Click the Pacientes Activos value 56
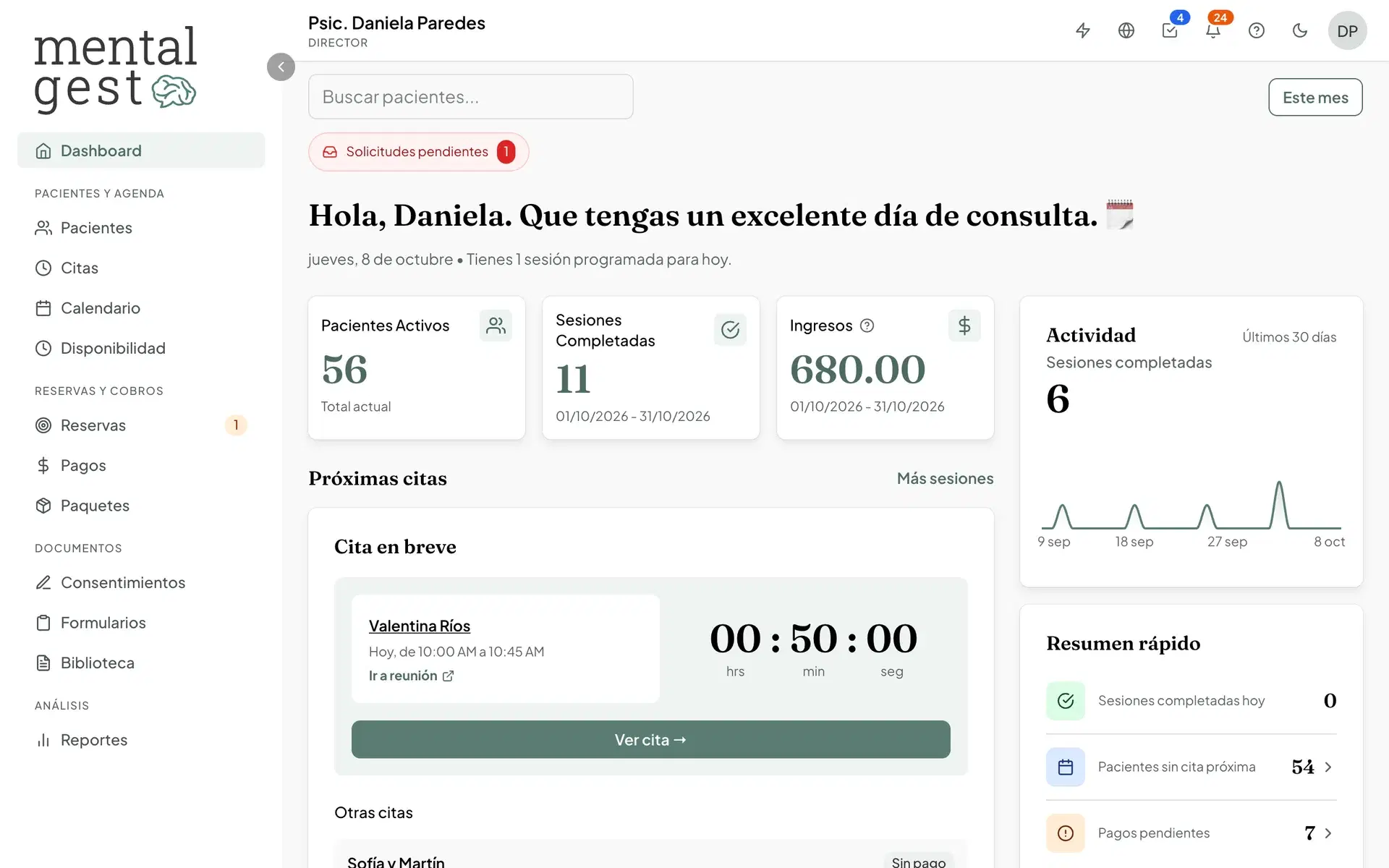Viewport: 1389px width, 868px height. coord(344,370)
